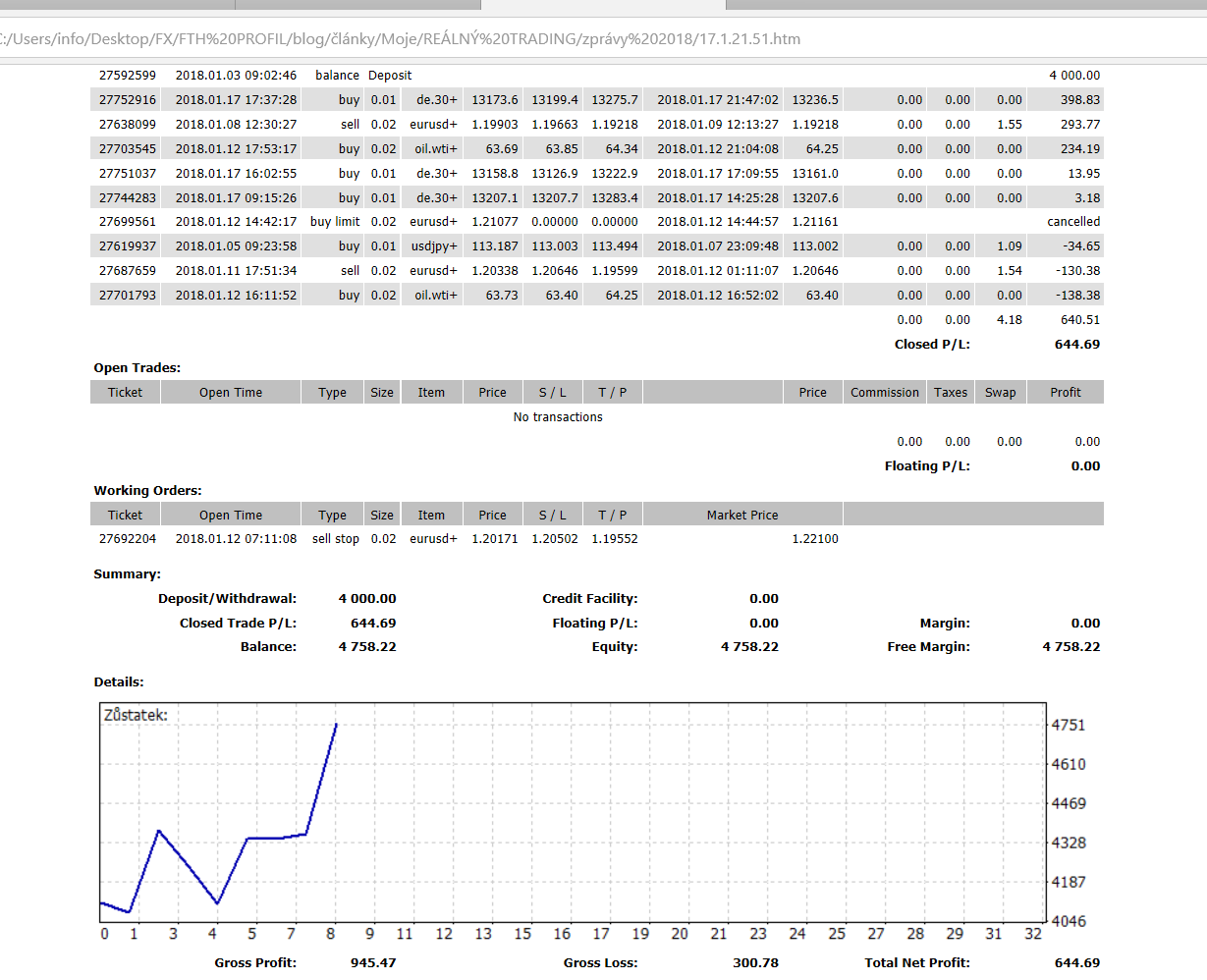Select ticket number 27619937
The width and height of the screenshot is (1207, 980).
(x=128, y=246)
